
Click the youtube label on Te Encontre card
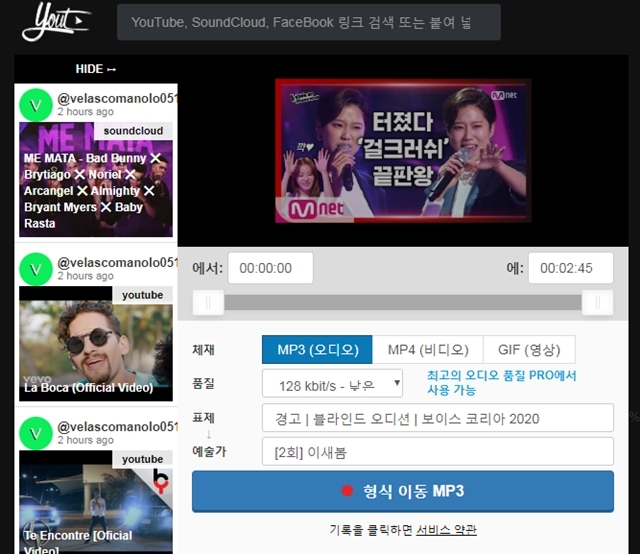(x=142, y=459)
